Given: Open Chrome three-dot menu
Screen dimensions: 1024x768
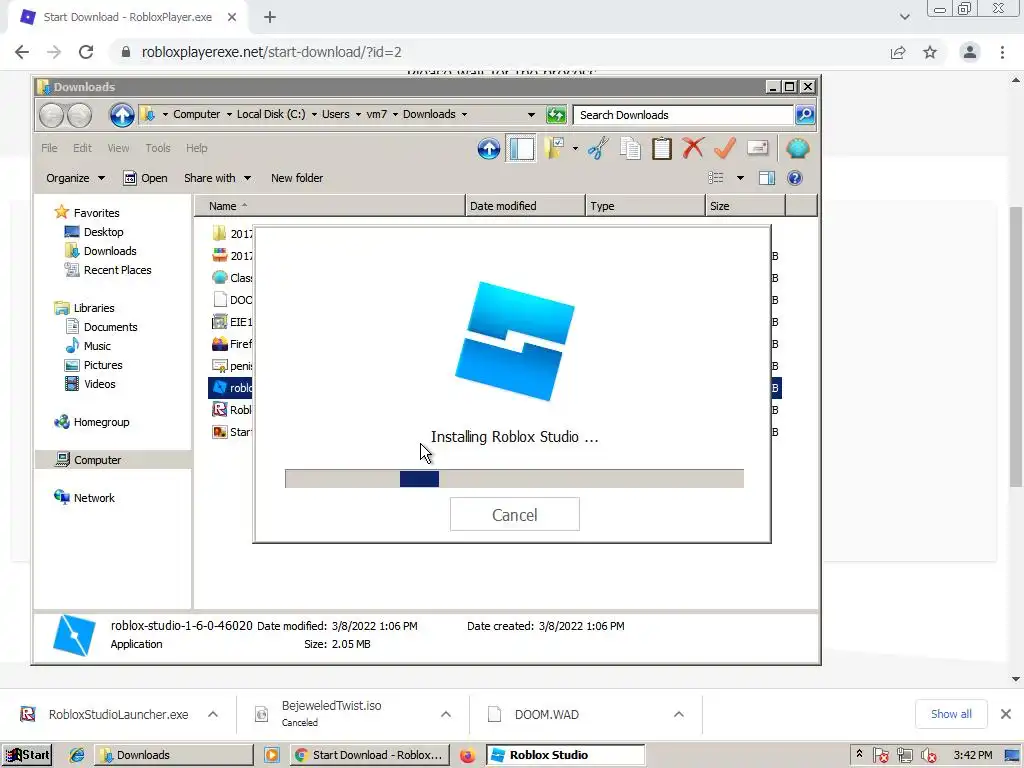Looking at the screenshot, I should click(x=1002, y=52).
